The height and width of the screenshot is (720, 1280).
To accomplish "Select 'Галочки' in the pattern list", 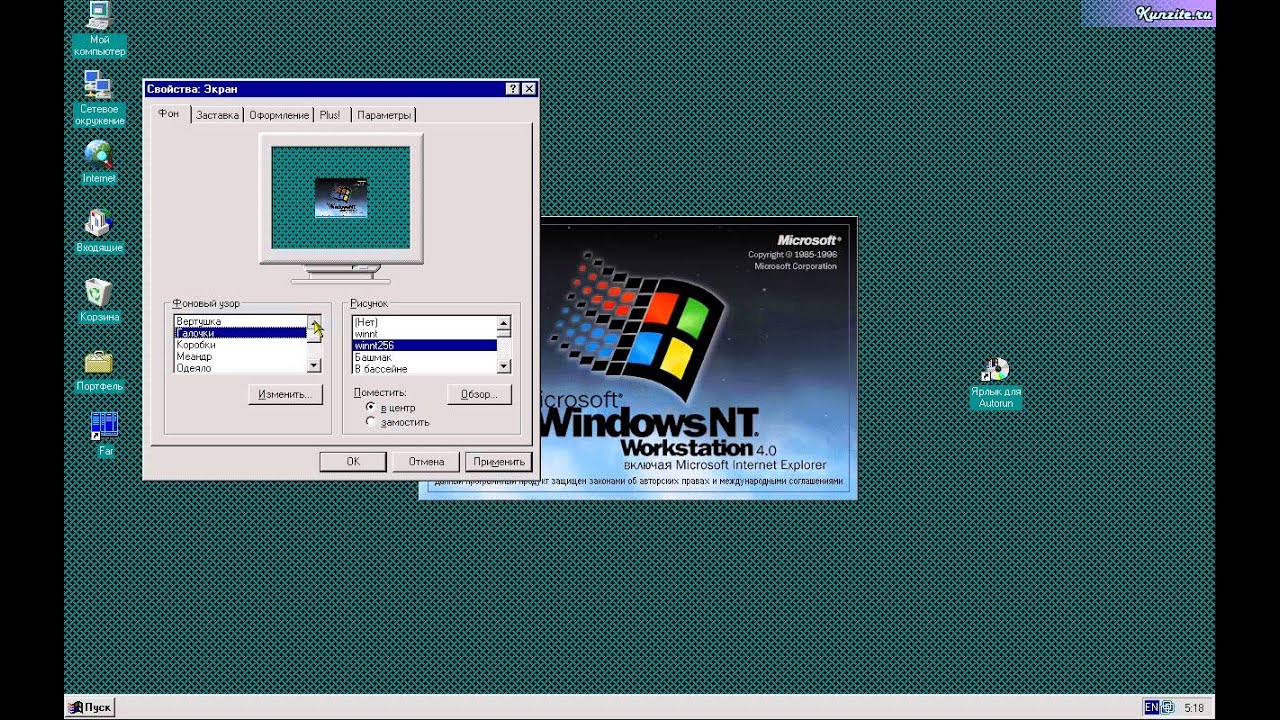I will (240, 333).
